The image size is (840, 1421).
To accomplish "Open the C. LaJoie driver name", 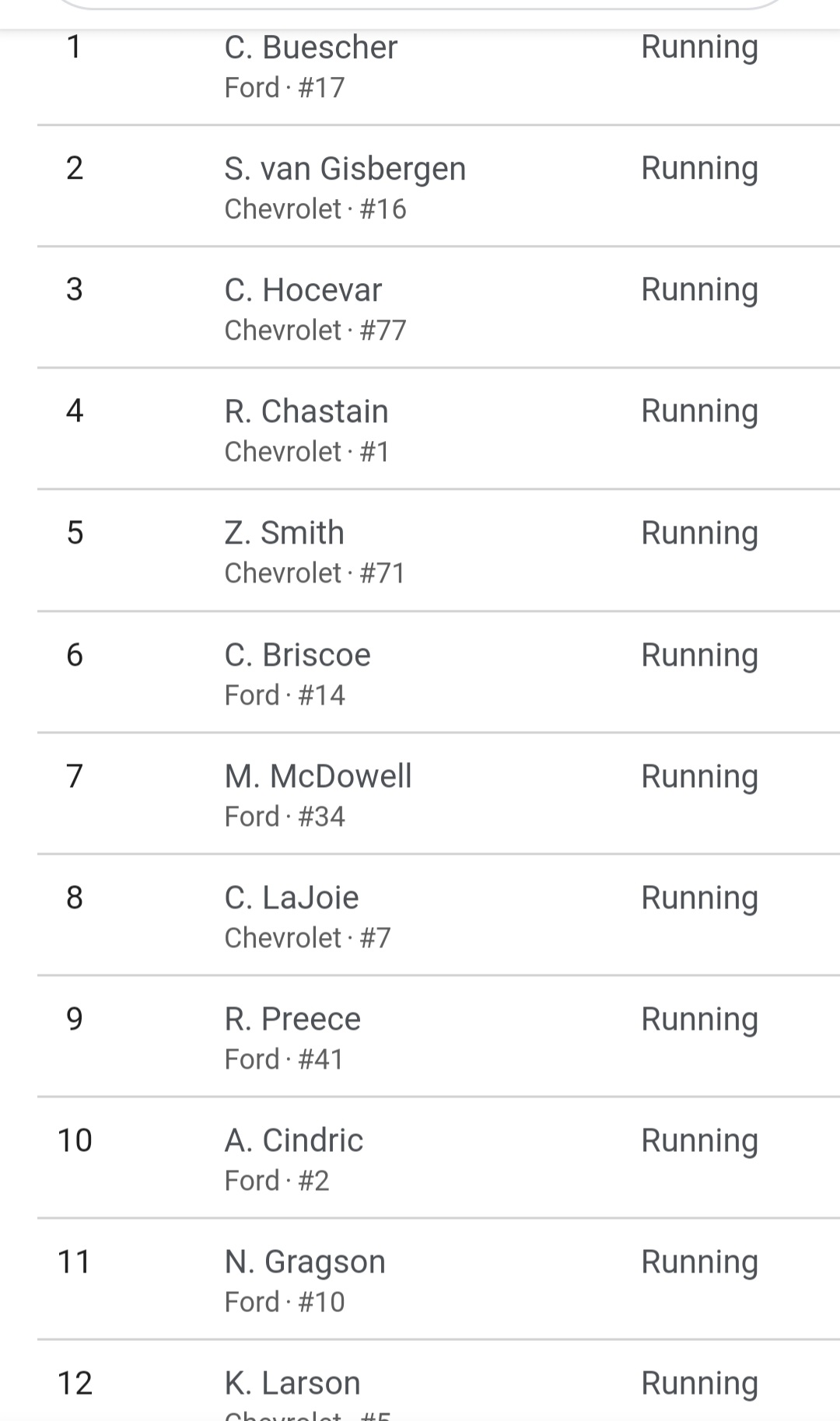I will [x=291, y=898].
